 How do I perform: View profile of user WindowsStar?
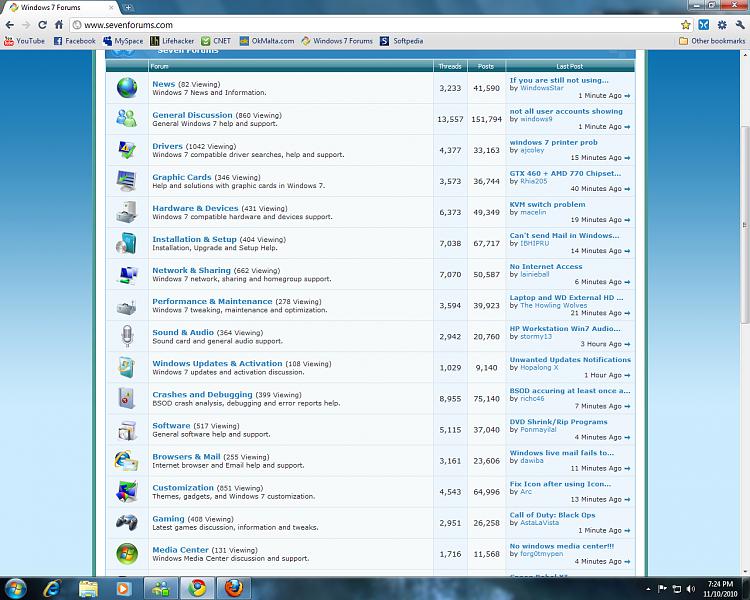(542, 88)
